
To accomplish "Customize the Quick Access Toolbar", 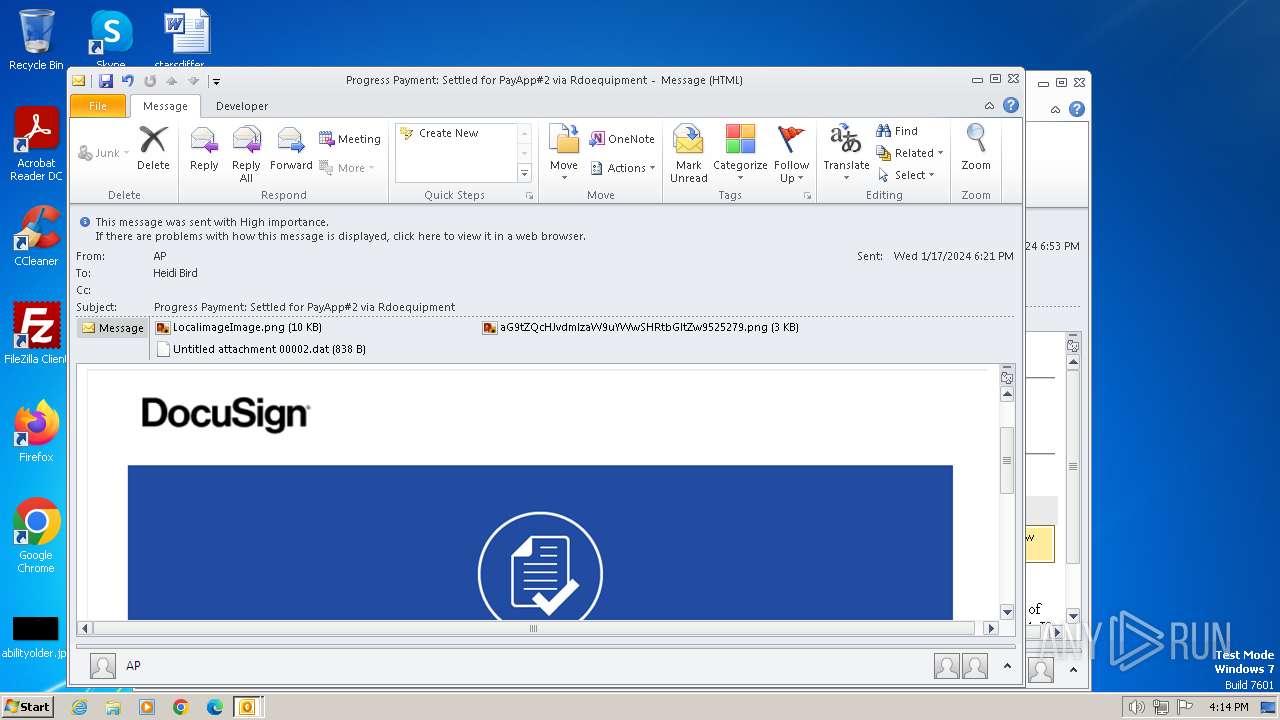I will click(216, 82).
